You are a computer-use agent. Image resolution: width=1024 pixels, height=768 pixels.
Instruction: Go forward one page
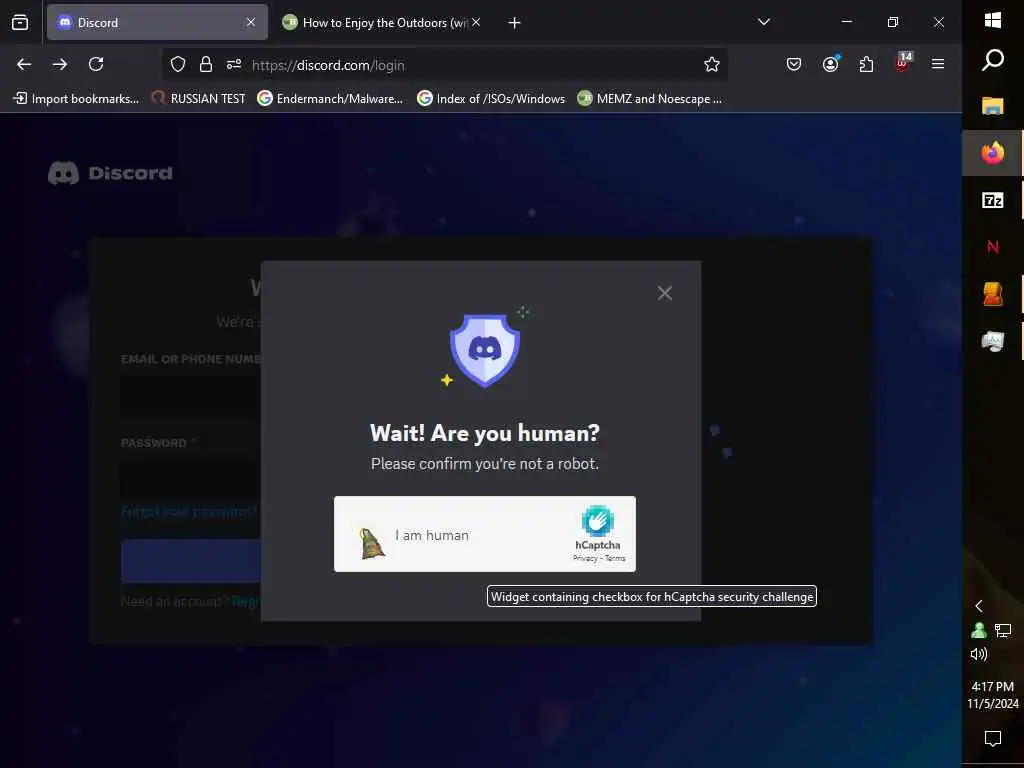click(60, 64)
